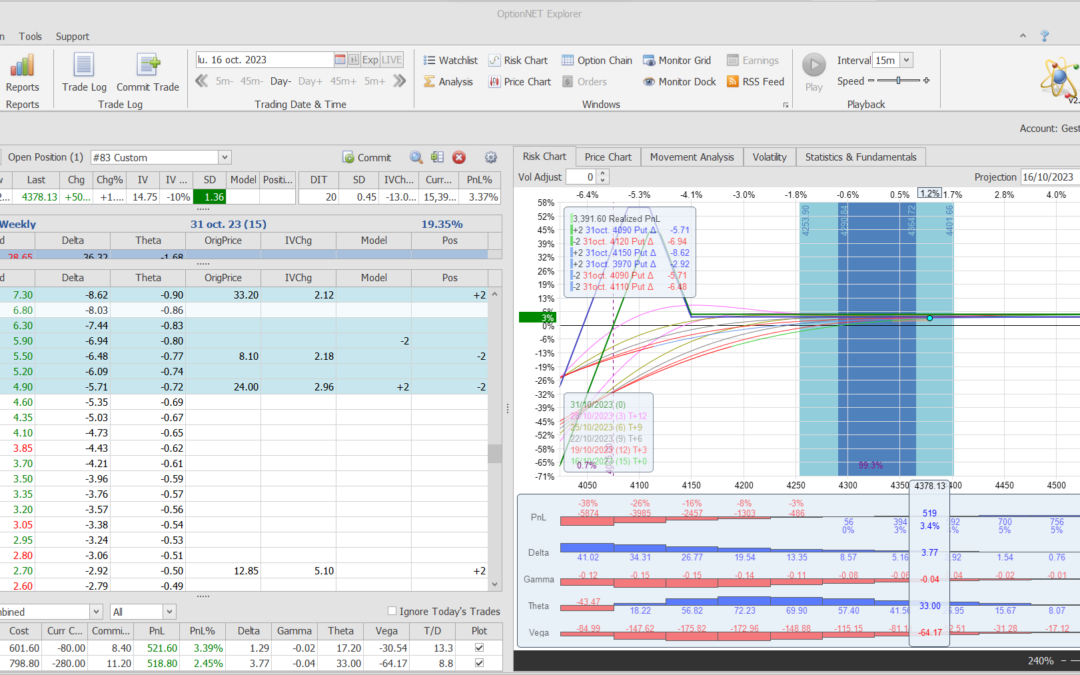Viewport: 1080px width, 675px height.
Task: Open position settings gear icon
Action: click(490, 157)
